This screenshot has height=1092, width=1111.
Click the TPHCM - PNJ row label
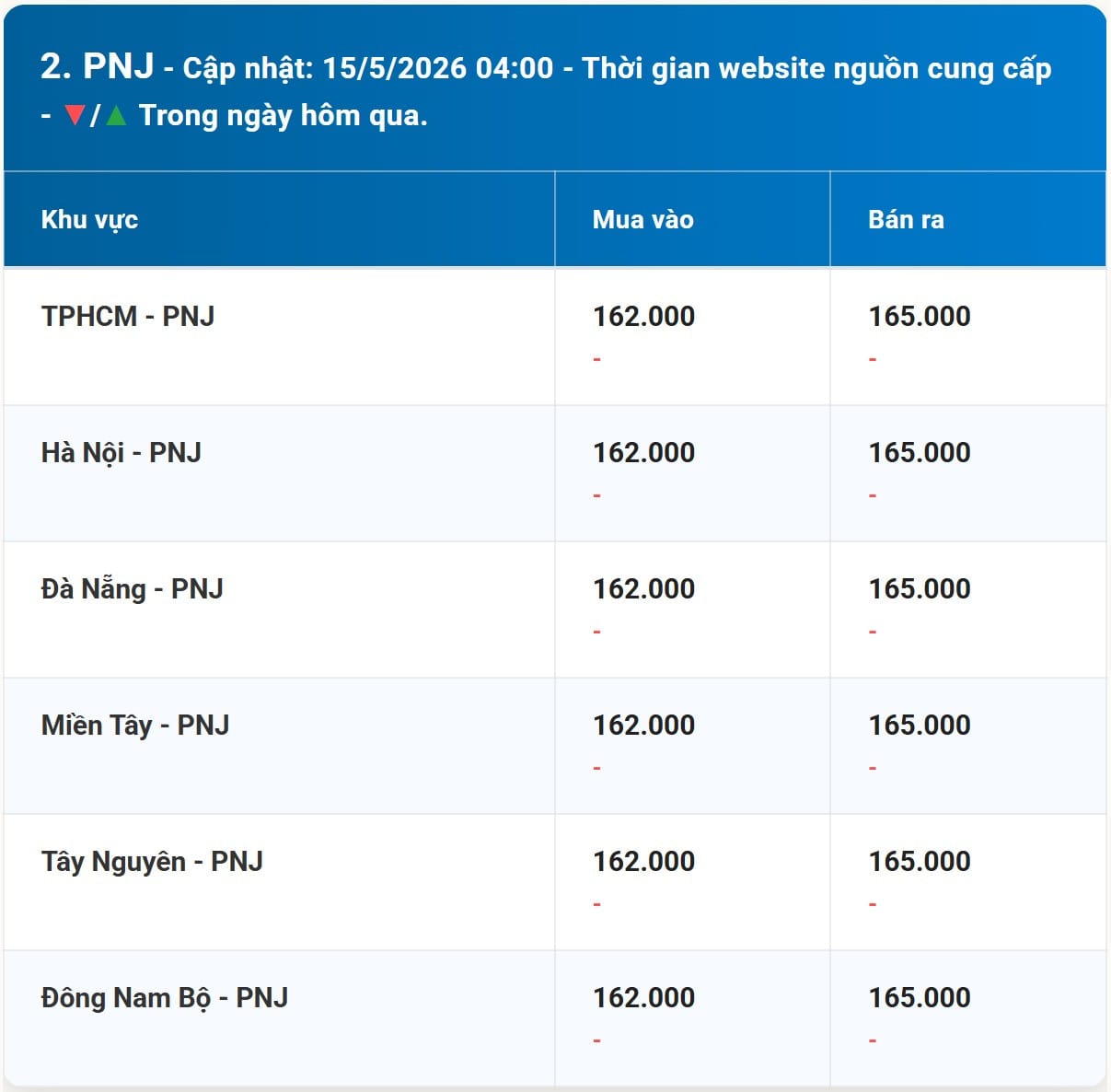click(x=128, y=316)
